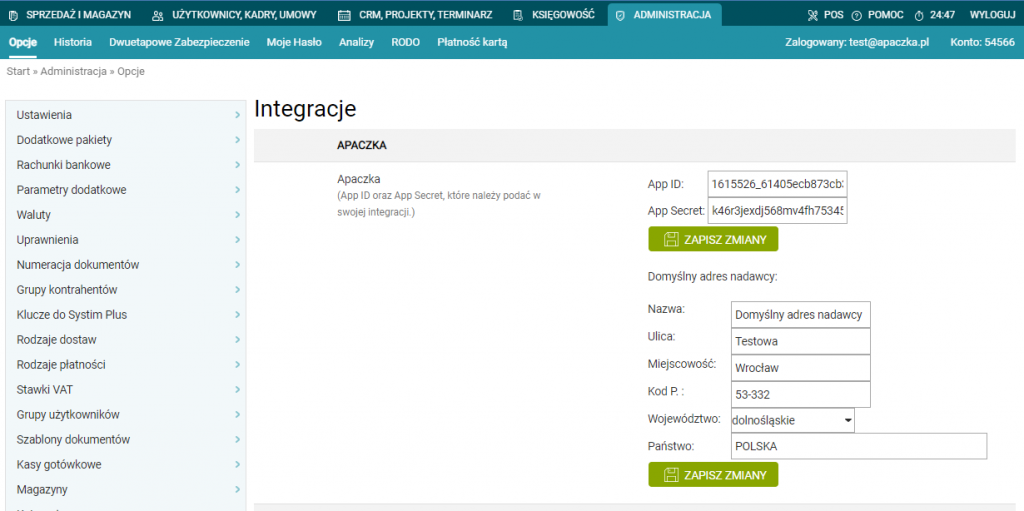The image size is (1024, 511).
Task: Open POS via its cart icon
Action: point(813,15)
